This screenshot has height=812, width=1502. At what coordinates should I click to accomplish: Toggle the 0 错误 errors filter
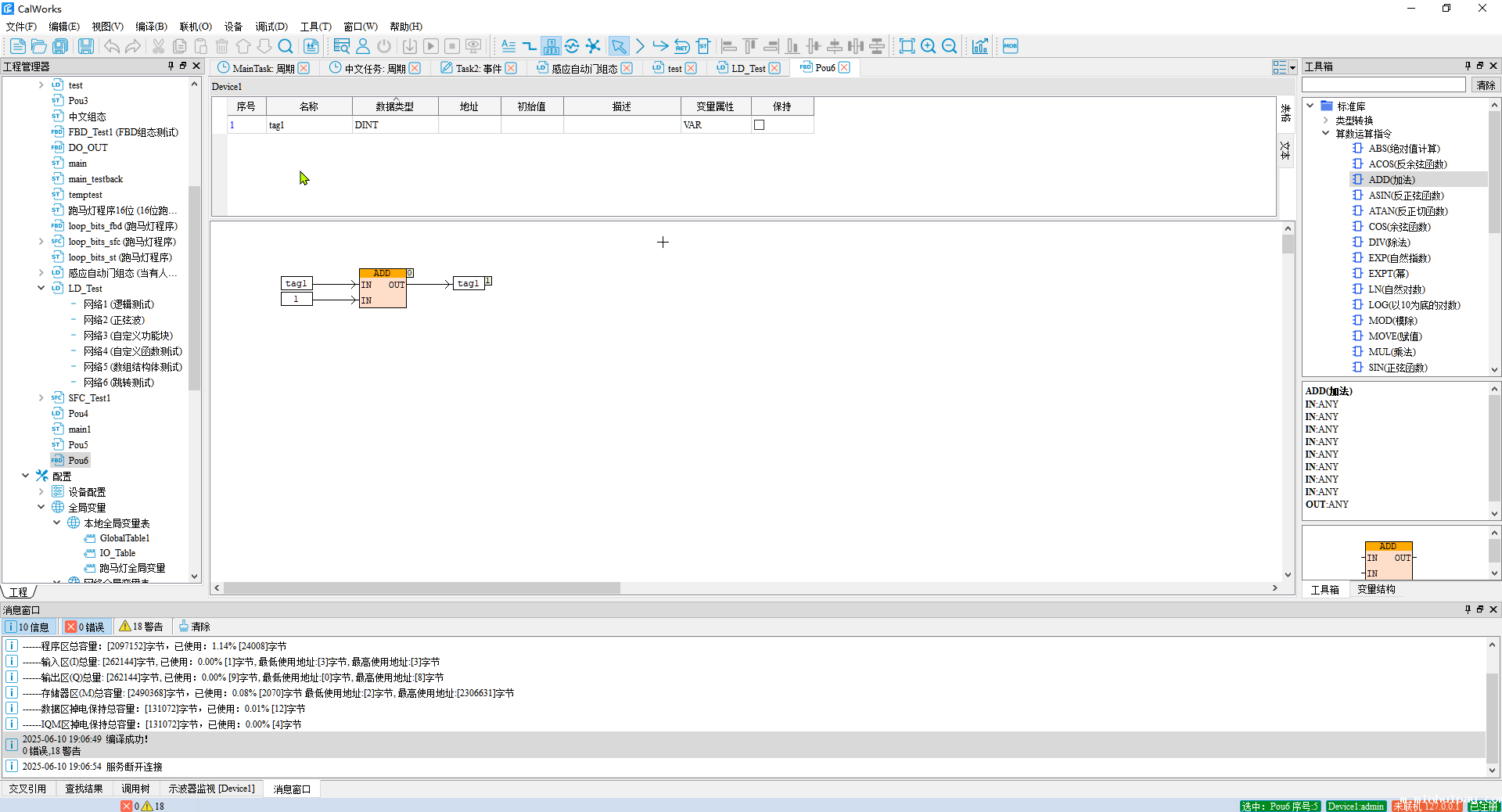coord(84,627)
